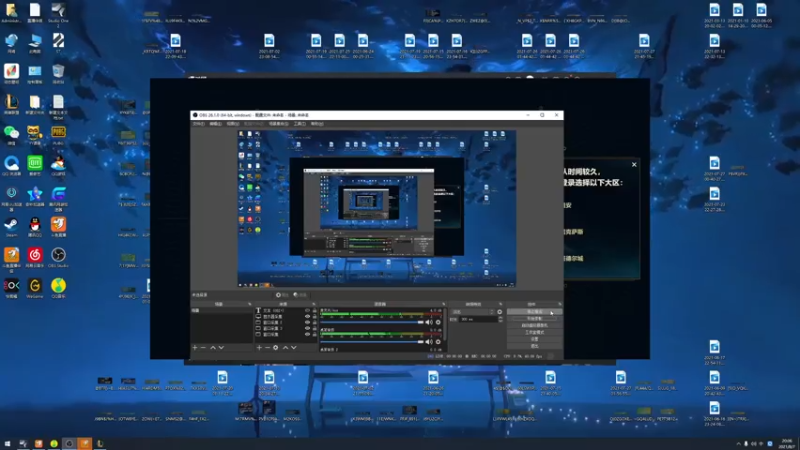Open the Help menu in OBS

pyautogui.click(x=317, y=124)
